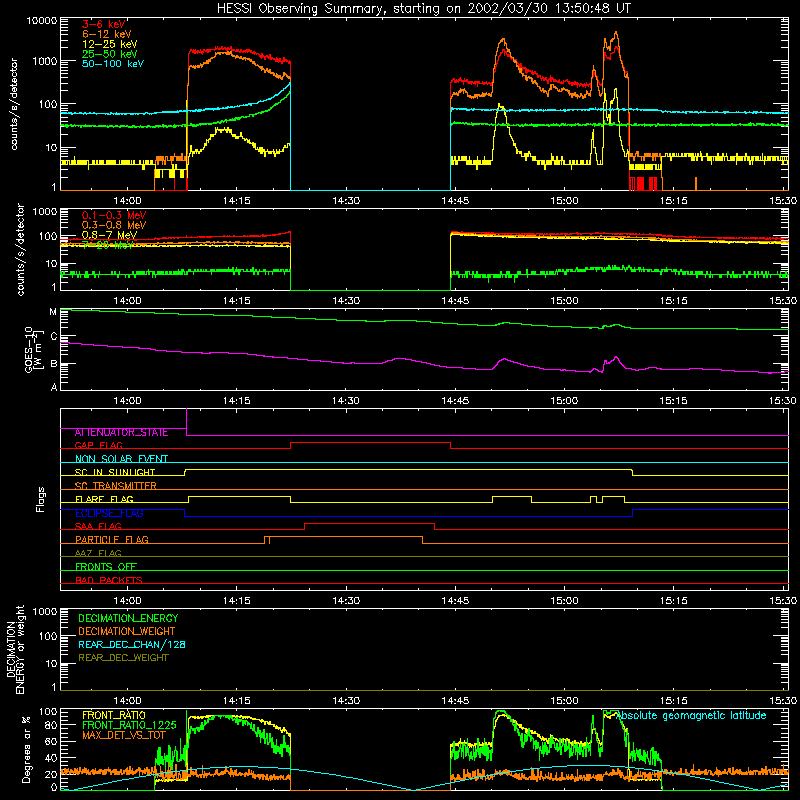Click the REAR_DEC_CHAN/128 legend label
The image size is (800, 800).
[132, 644]
